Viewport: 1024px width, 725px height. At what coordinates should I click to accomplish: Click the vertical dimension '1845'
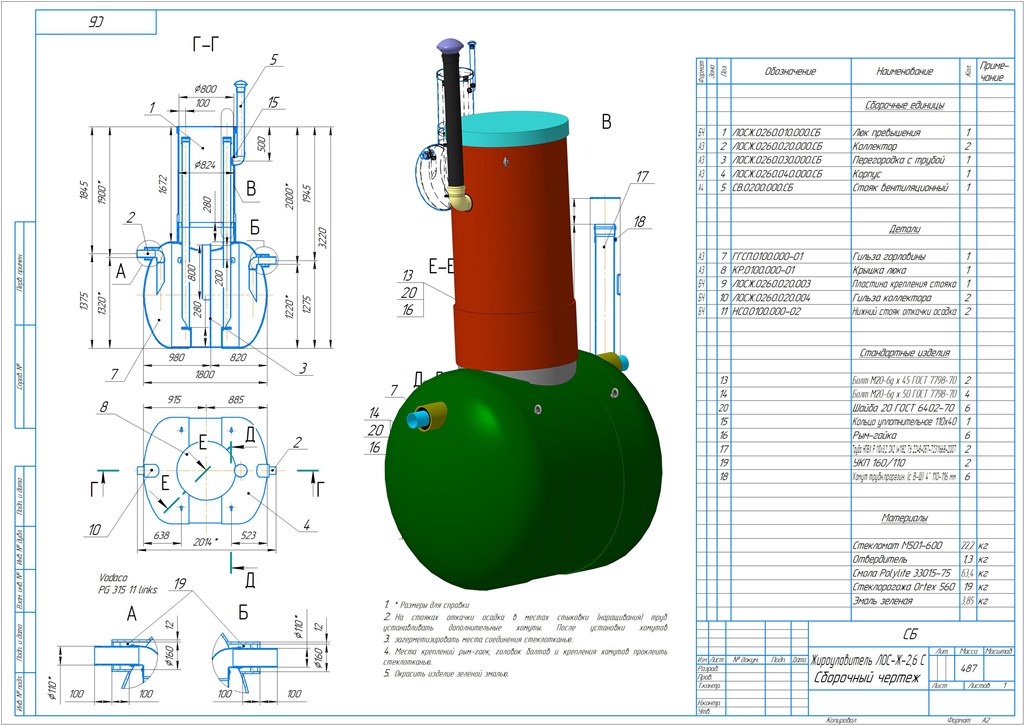pyautogui.click(x=84, y=190)
